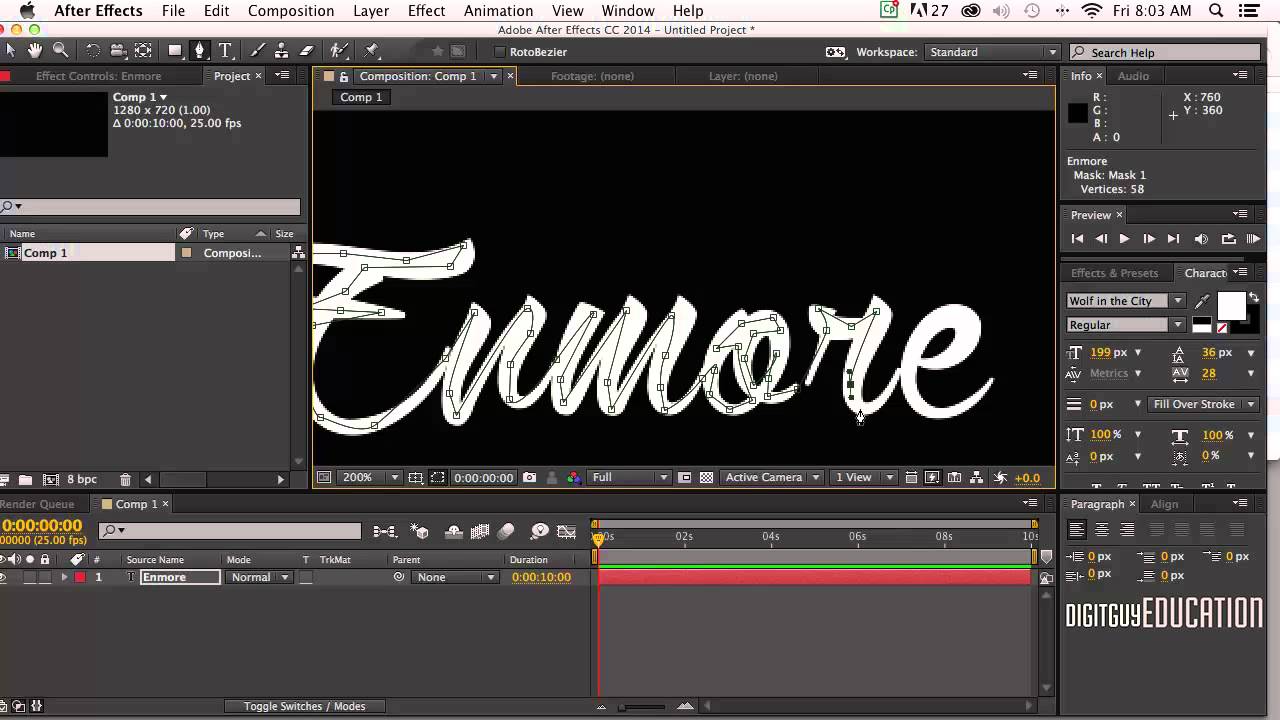This screenshot has width=1280, height=720.
Task: Mute audio in Preview panel
Action: 1201,239
